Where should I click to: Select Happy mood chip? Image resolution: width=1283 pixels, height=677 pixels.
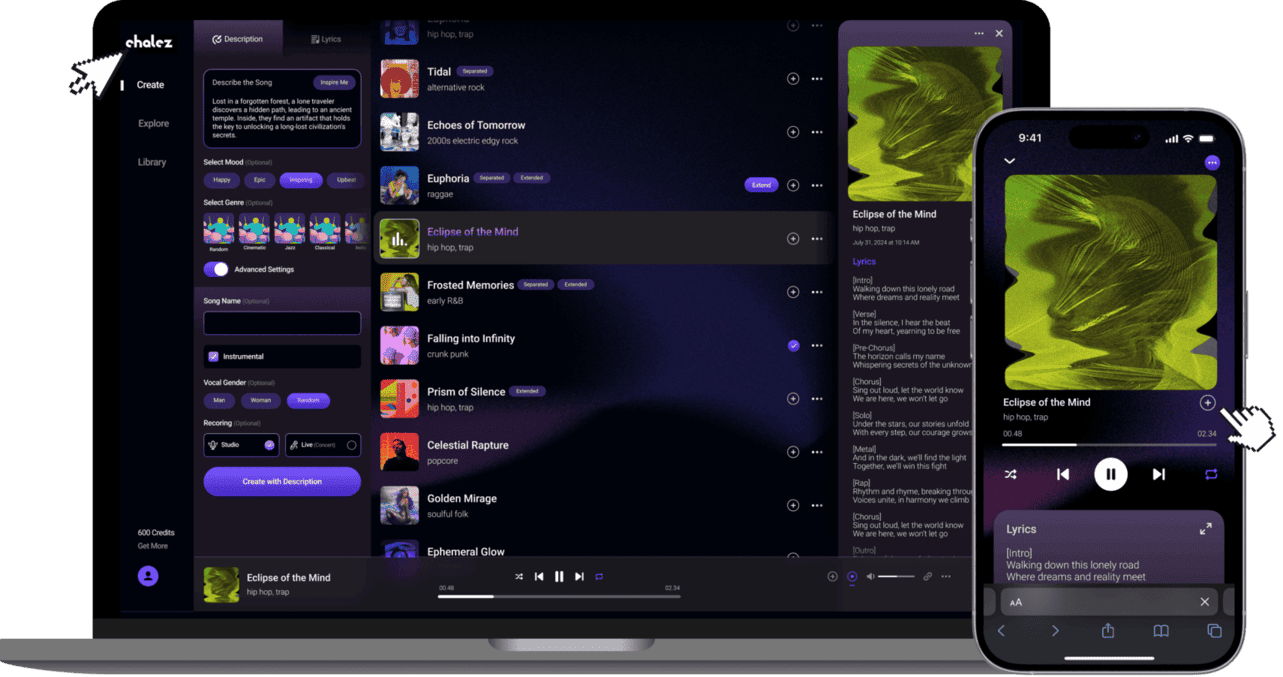pos(221,180)
